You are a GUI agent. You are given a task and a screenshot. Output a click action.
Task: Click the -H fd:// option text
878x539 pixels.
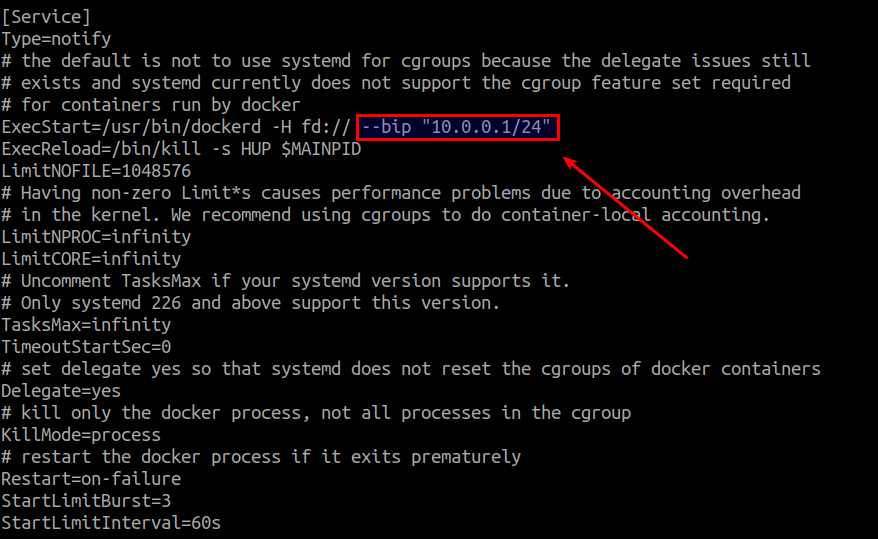click(x=311, y=127)
